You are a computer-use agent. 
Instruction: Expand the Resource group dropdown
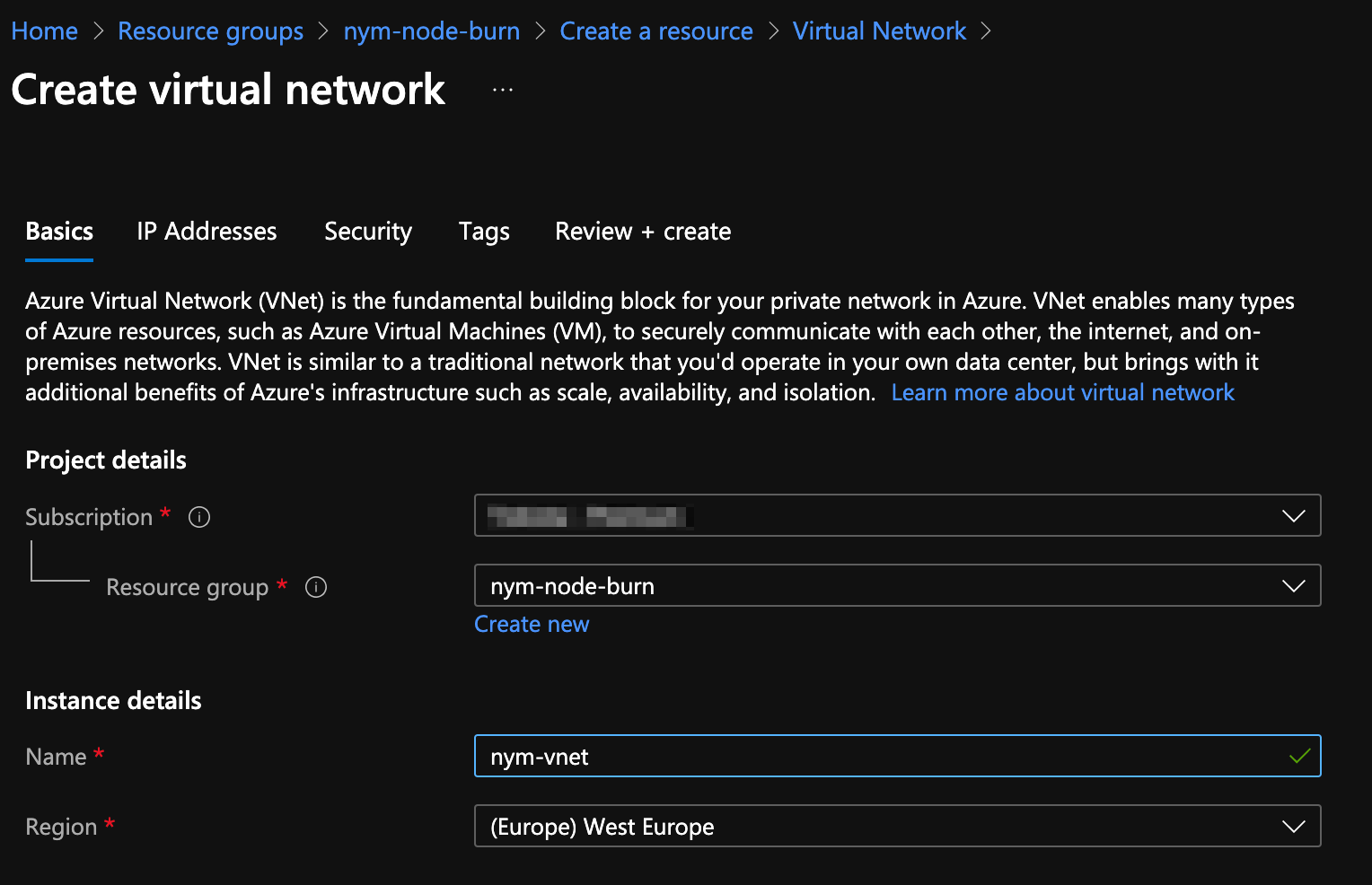1293,585
